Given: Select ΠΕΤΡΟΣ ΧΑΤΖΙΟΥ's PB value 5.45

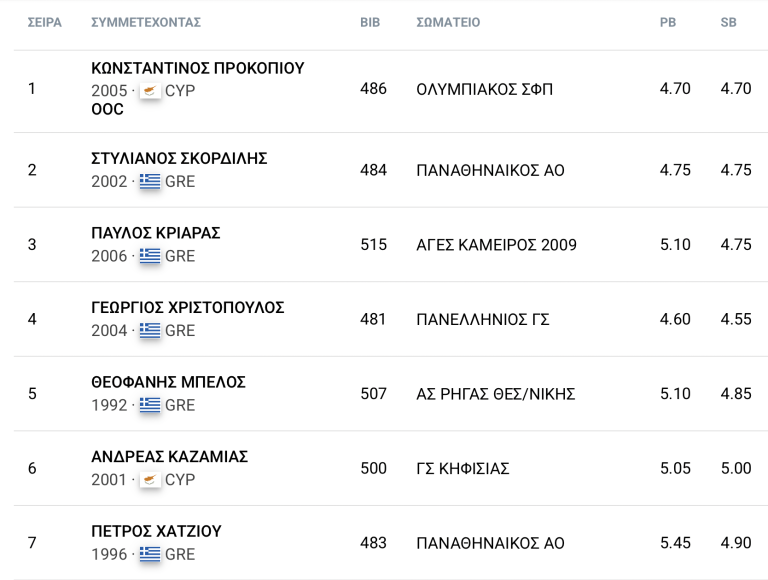Looking at the screenshot, I should point(675,543).
